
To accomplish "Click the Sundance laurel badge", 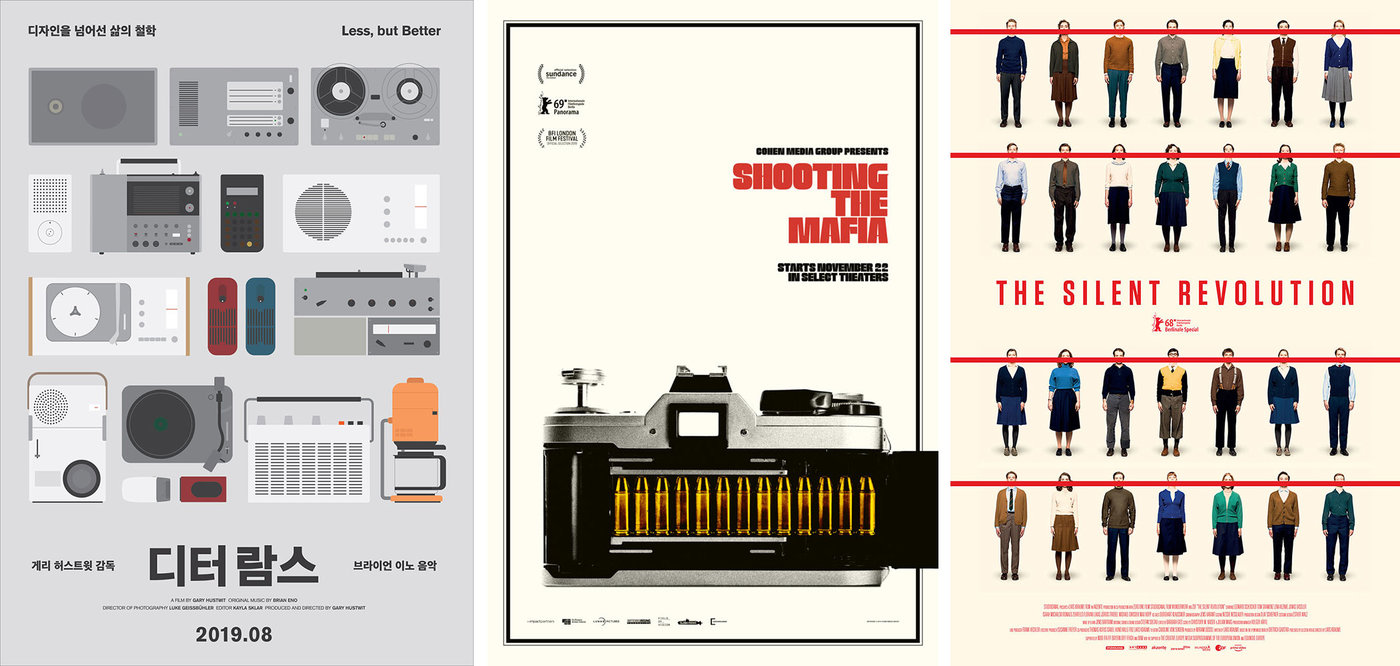I will click(561, 73).
